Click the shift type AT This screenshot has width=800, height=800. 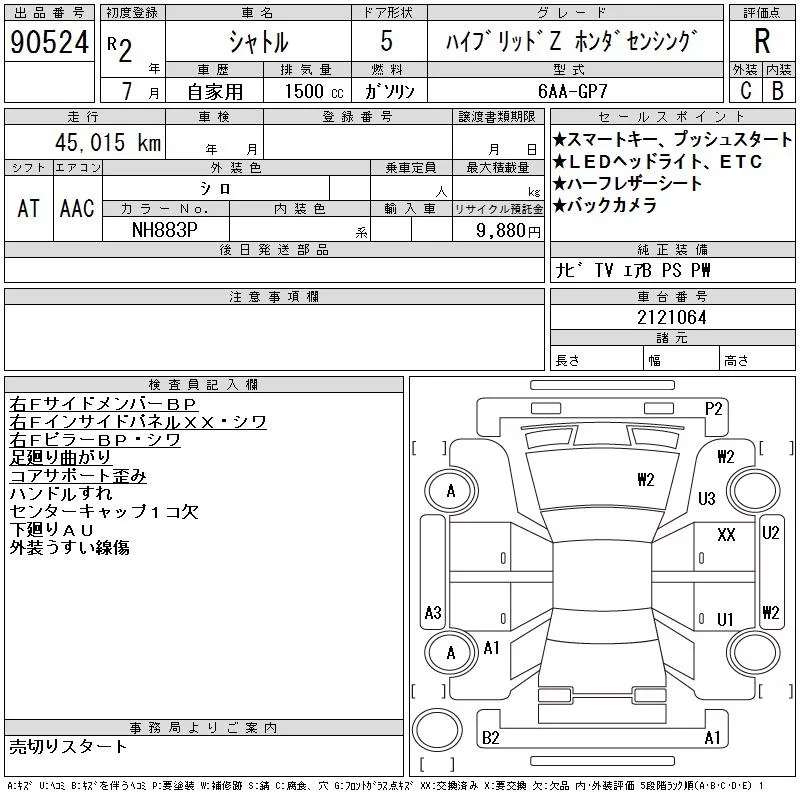click(29, 208)
